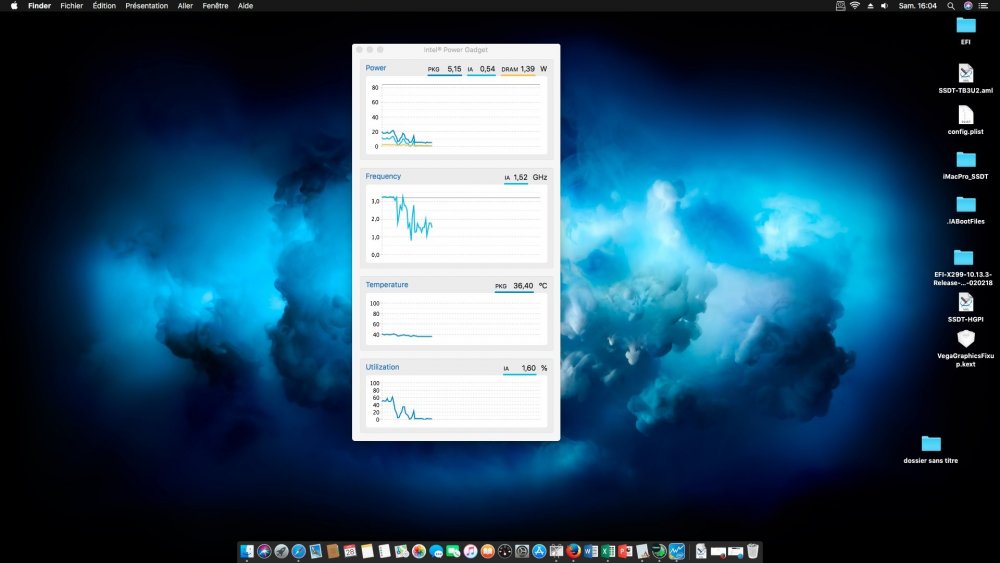Image resolution: width=1000 pixels, height=563 pixels.
Task: Open App Store icon in Dock
Action: 540,551
